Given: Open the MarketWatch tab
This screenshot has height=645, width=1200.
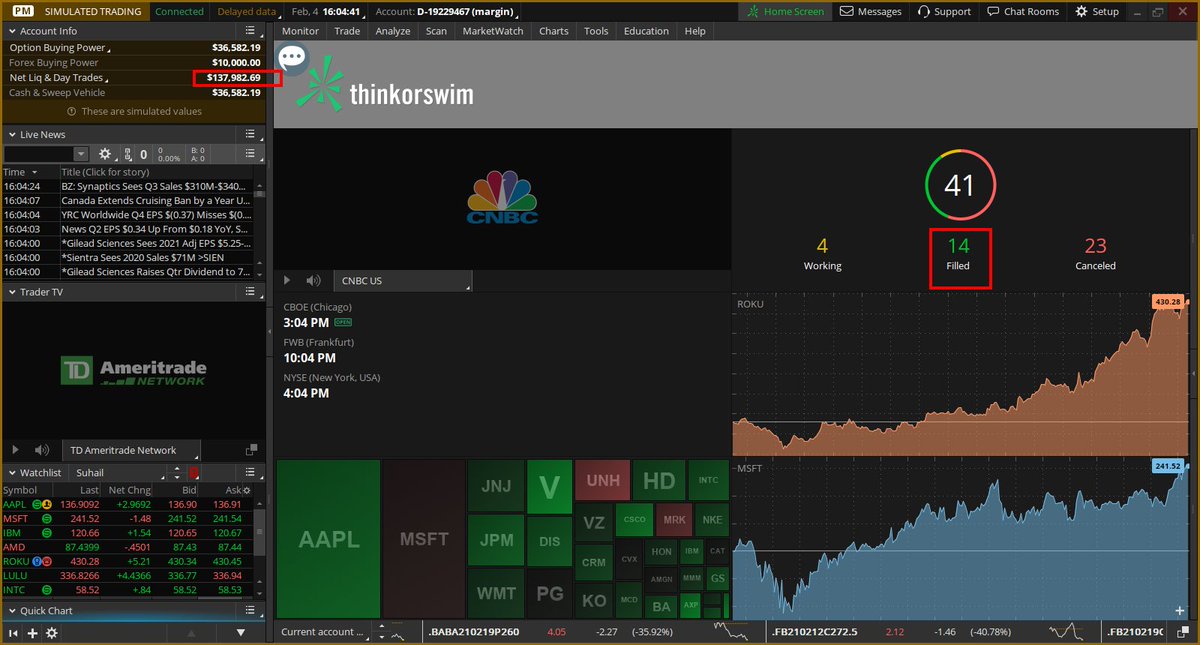Looking at the screenshot, I should (x=492, y=31).
